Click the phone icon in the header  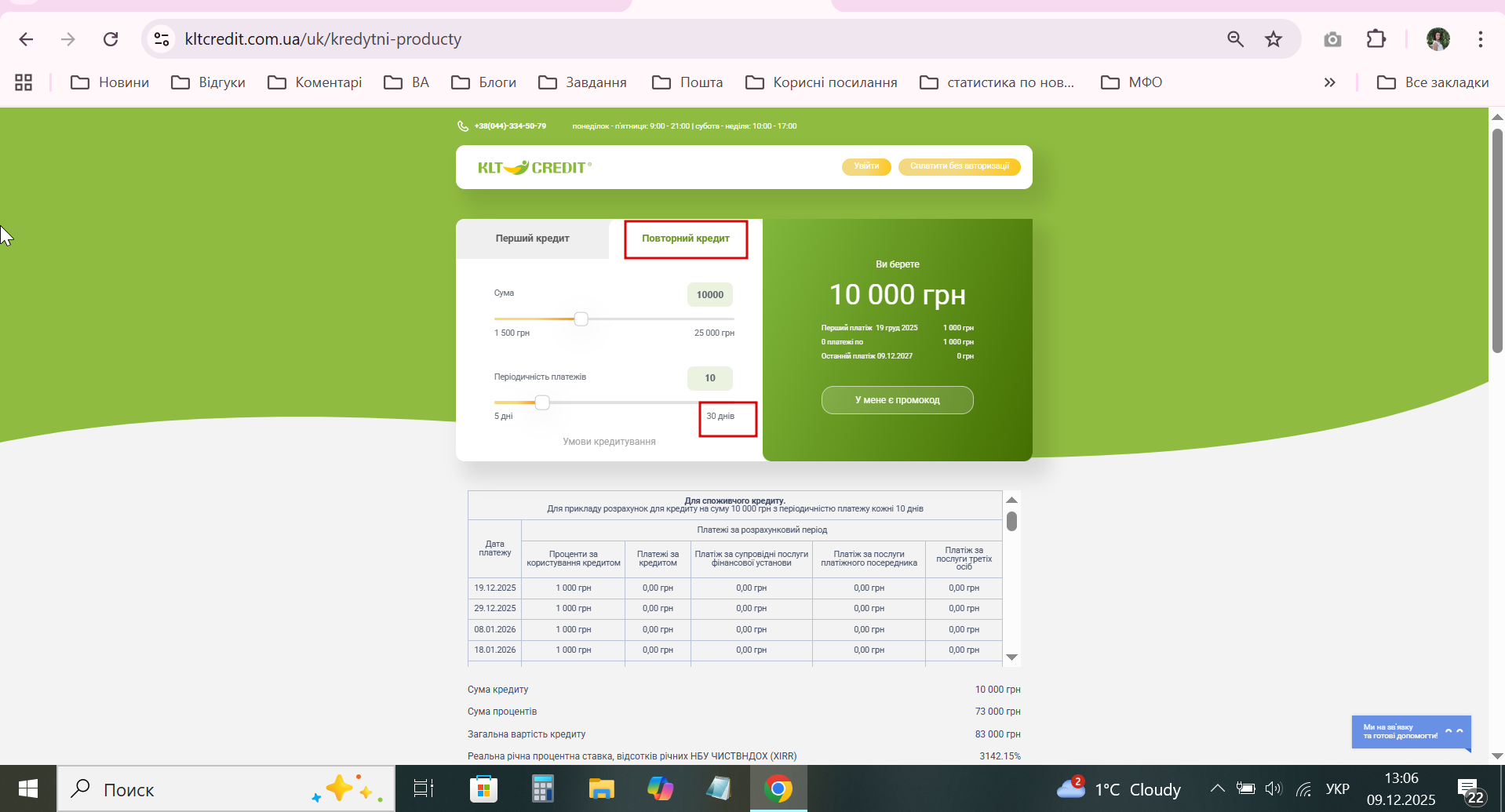pyautogui.click(x=463, y=126)
